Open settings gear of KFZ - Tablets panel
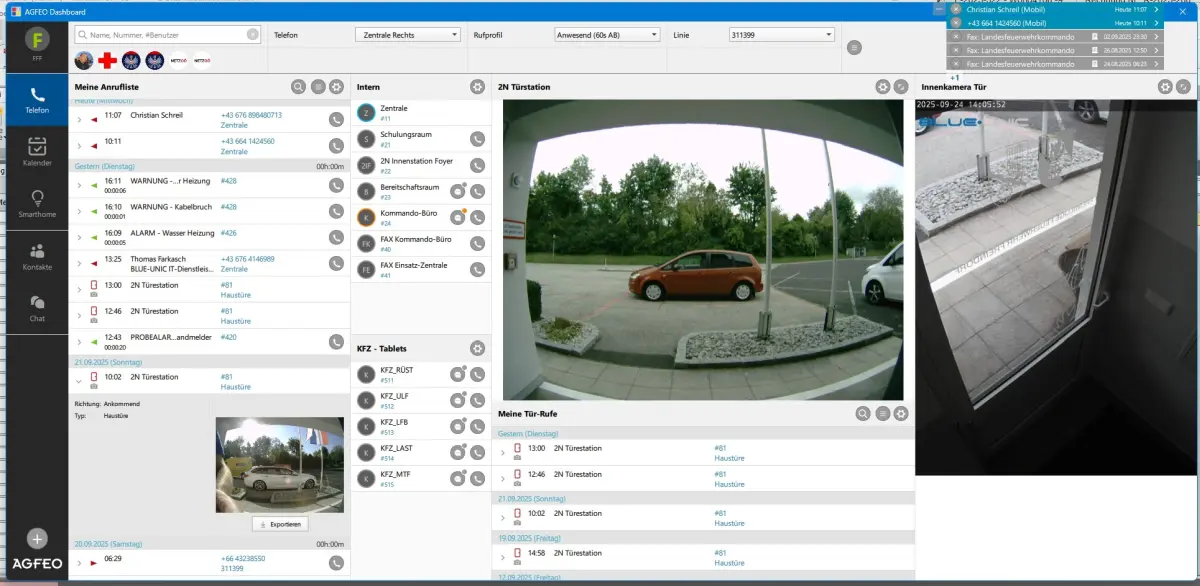 coord(477,348)
